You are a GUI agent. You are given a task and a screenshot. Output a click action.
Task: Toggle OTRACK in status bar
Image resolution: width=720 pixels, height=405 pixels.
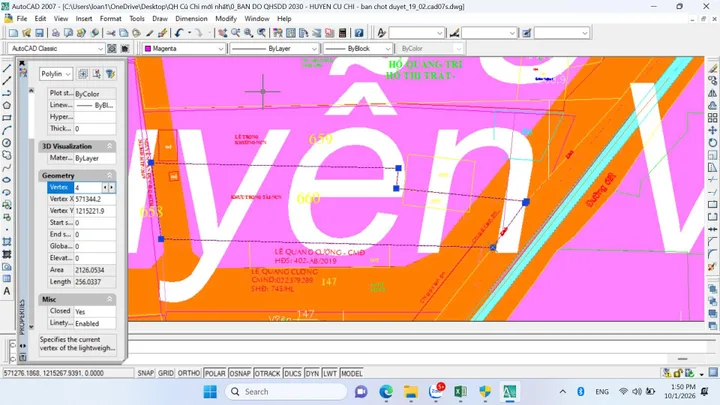(x=267, y=373)
